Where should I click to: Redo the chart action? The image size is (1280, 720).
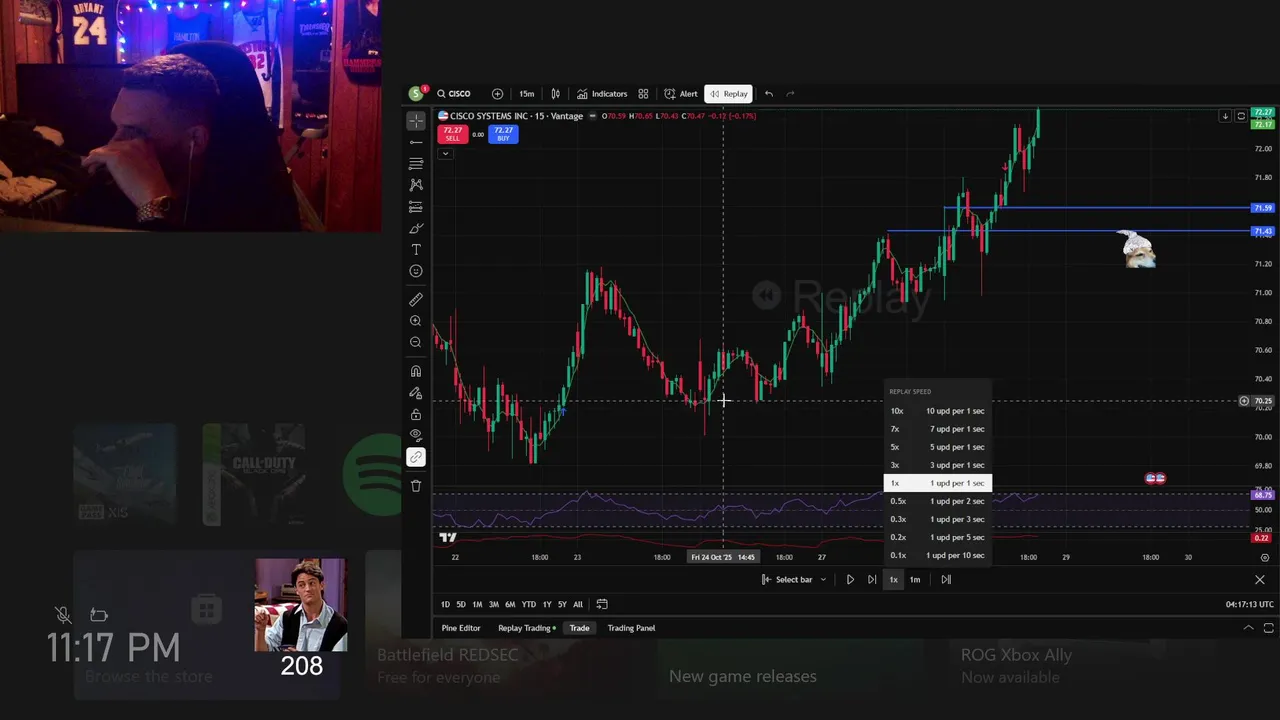(790, 94)
